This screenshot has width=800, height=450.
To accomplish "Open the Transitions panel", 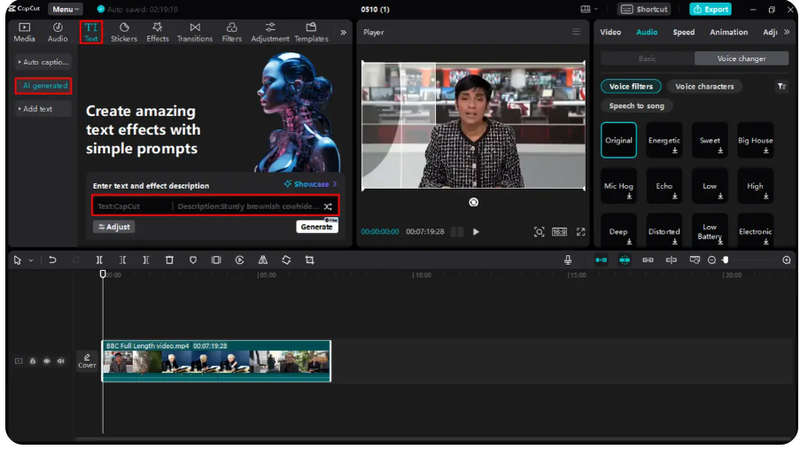I will coord(195,32).
